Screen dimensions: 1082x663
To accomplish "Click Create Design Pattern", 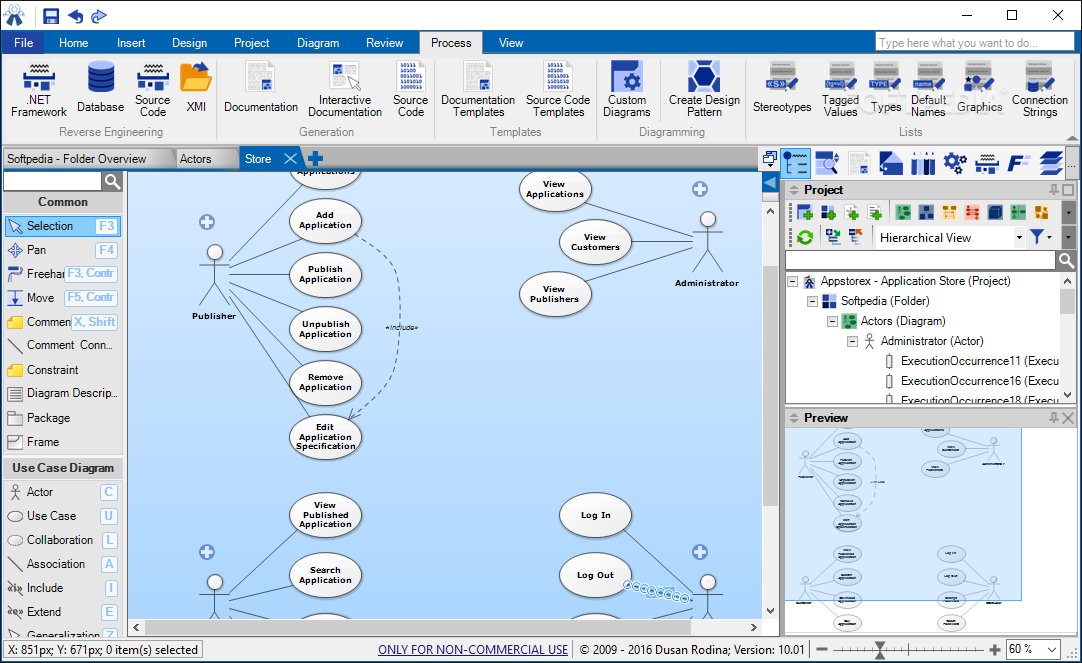I will tap(704, 90).
